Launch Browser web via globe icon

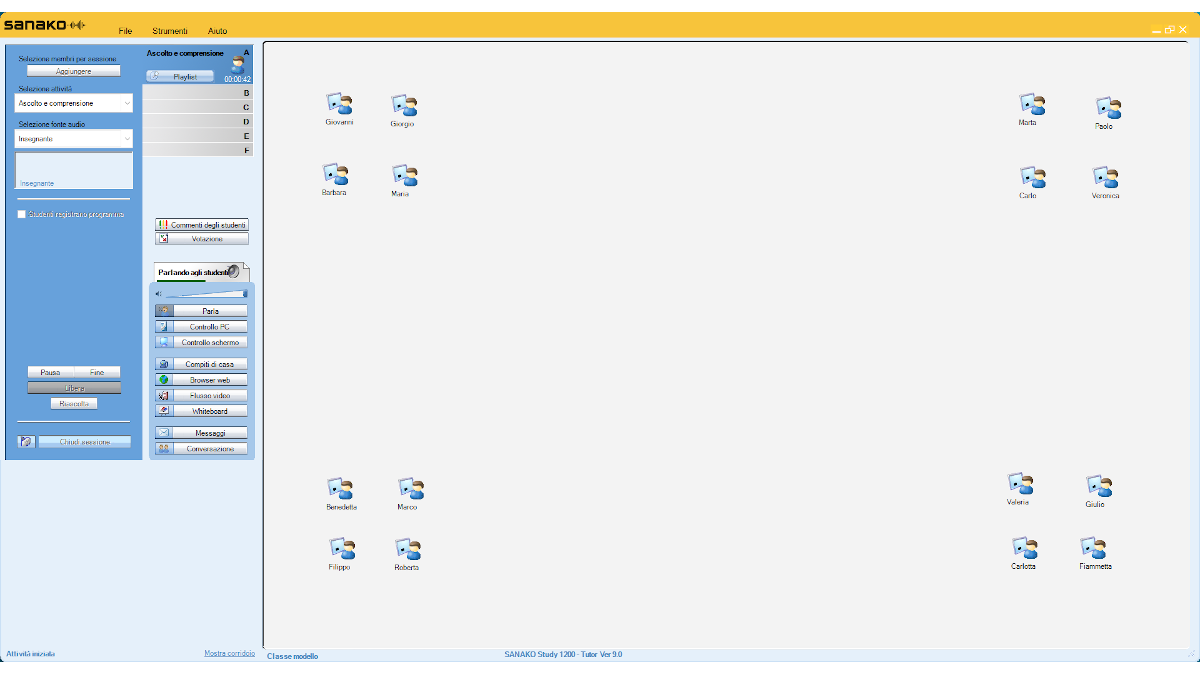163,380
